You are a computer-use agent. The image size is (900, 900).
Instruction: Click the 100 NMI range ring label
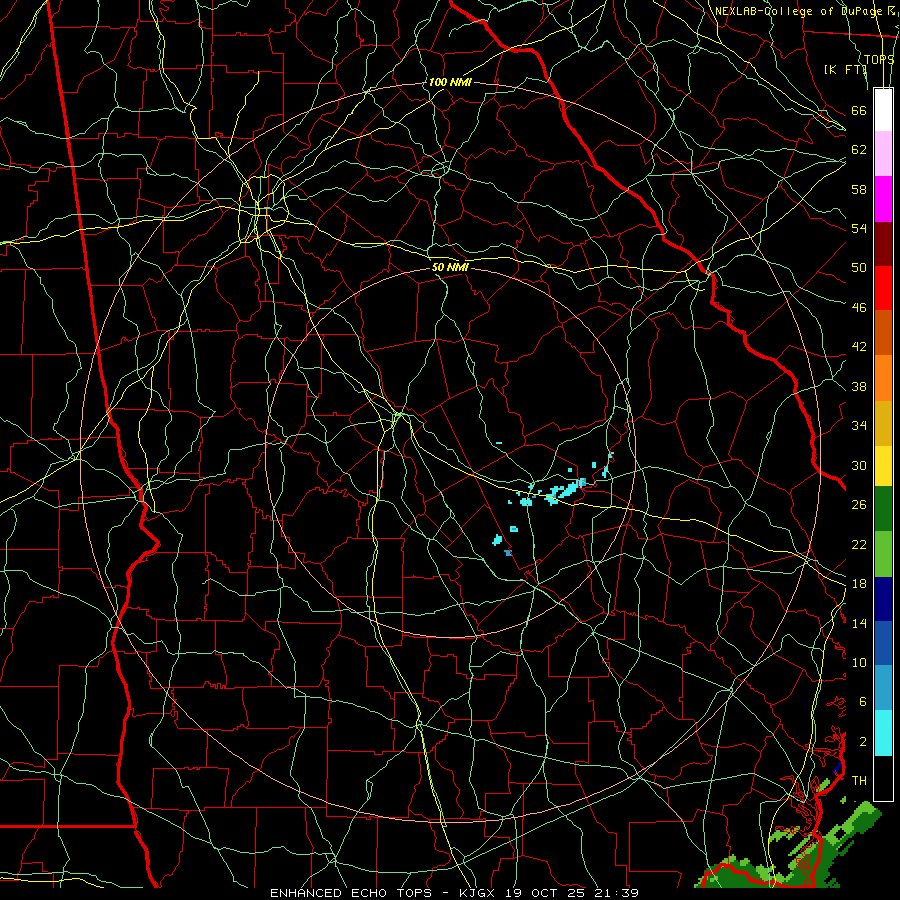click(449, 82)
